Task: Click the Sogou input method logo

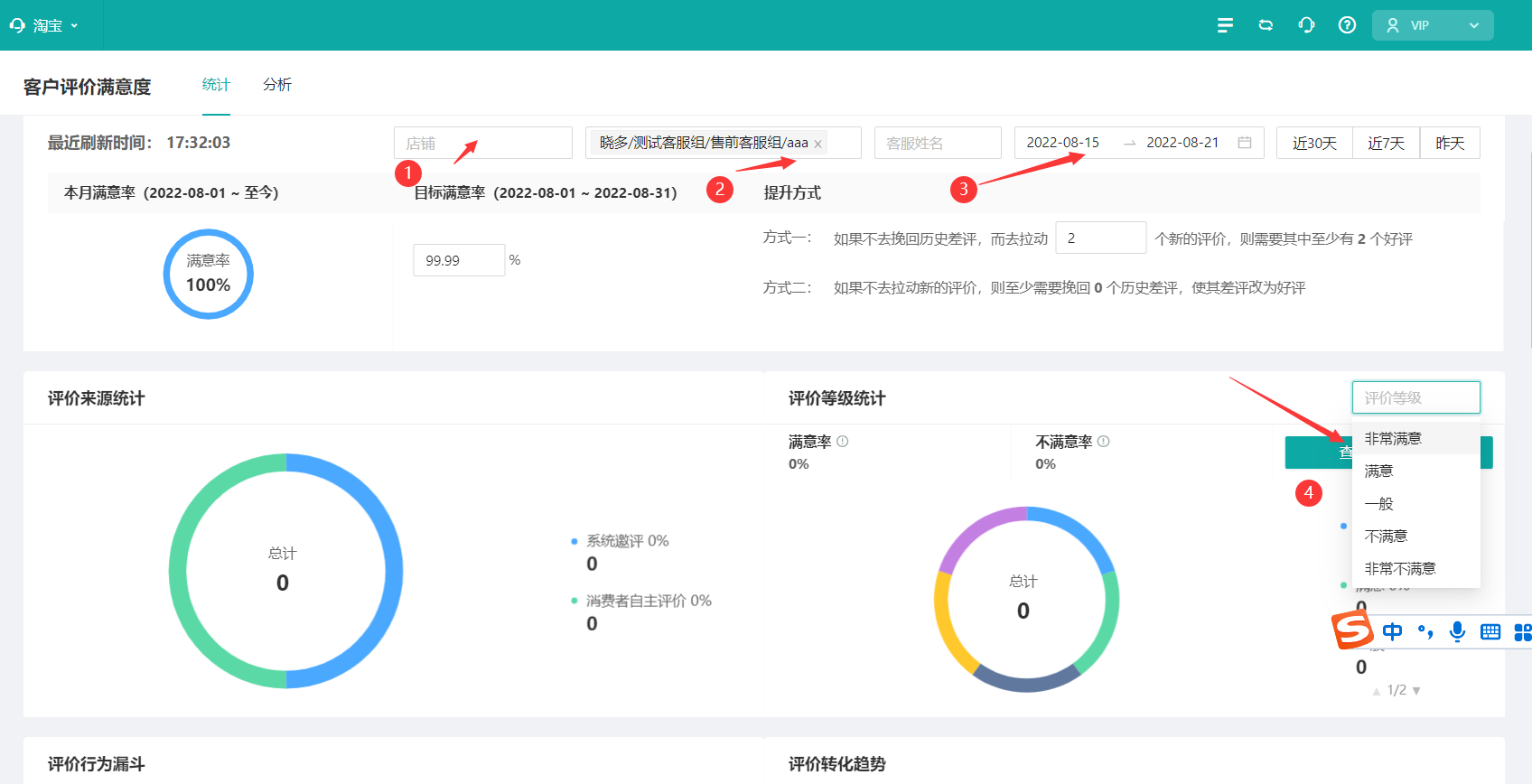Action: tap(1353, 630)
